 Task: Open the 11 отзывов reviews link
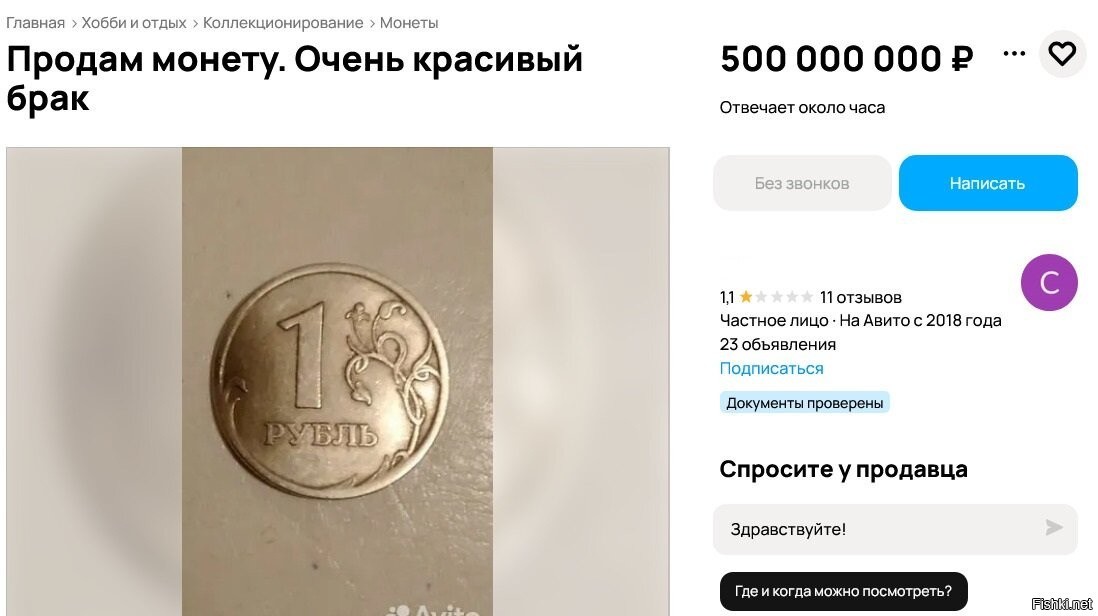tap(860, 298)
